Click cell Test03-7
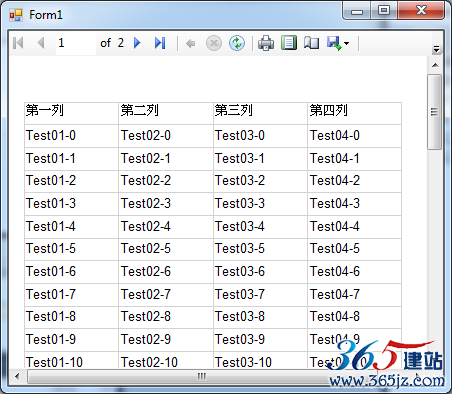 click(x=260, y=295)
